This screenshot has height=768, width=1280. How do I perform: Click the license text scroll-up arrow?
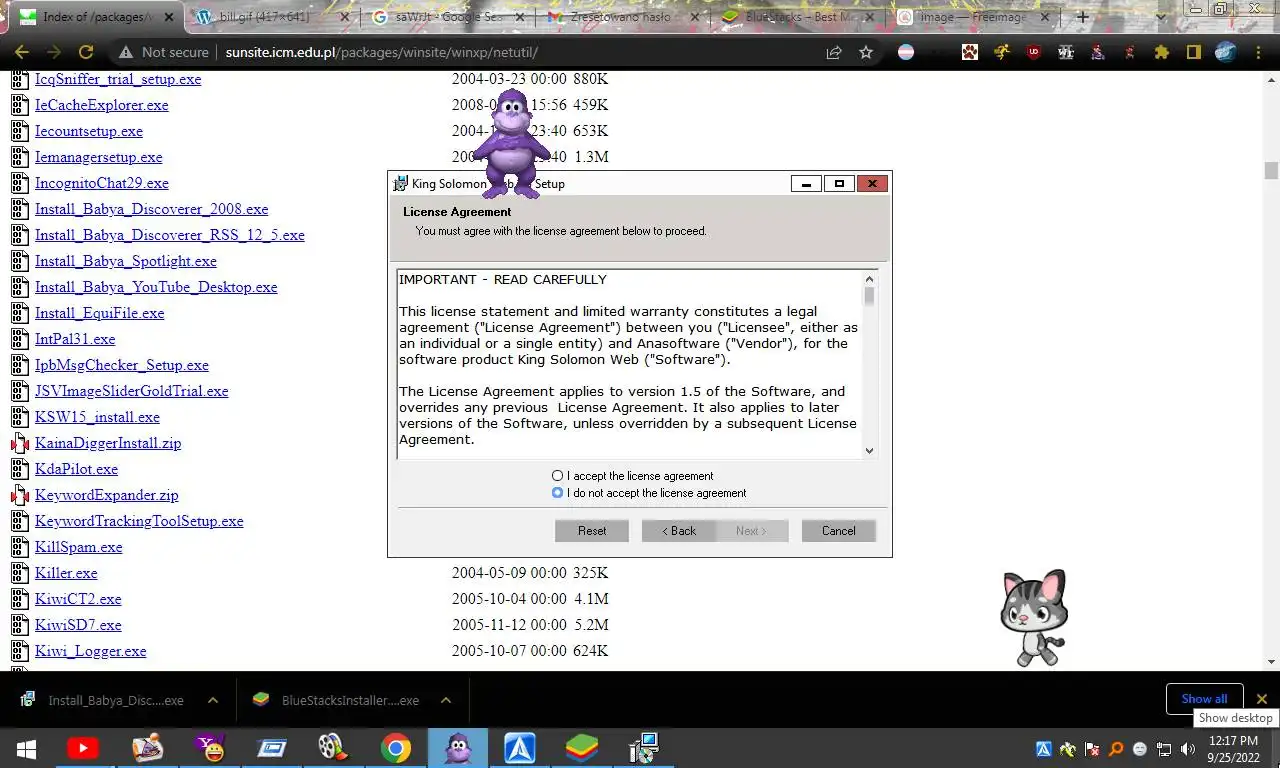coord(869,279)
